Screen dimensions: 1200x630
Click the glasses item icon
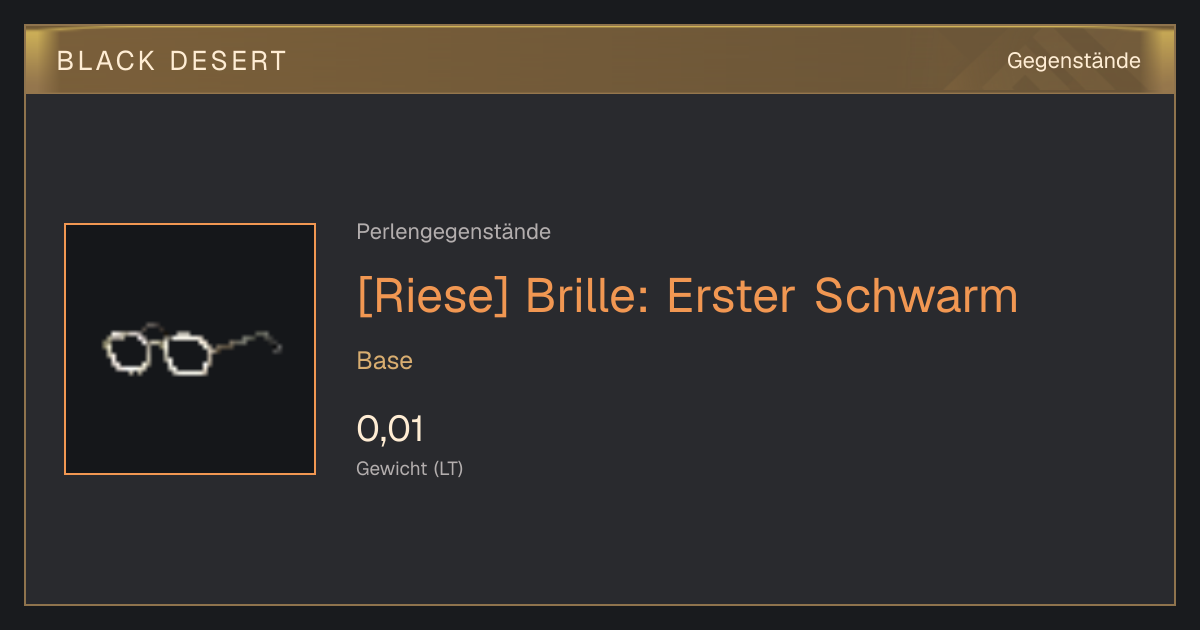pos(190,350)
